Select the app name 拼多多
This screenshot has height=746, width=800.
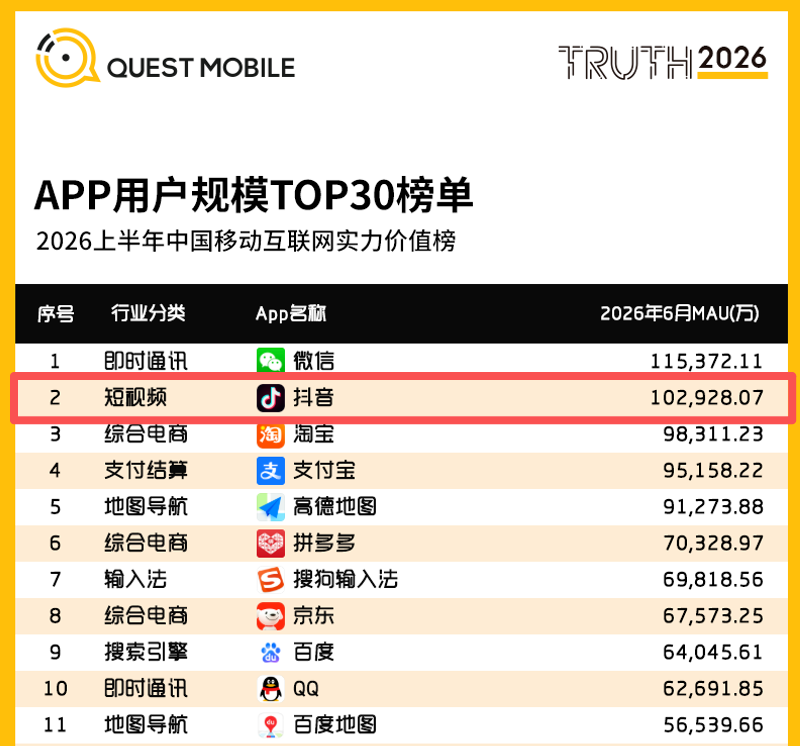tap(324, 543)
